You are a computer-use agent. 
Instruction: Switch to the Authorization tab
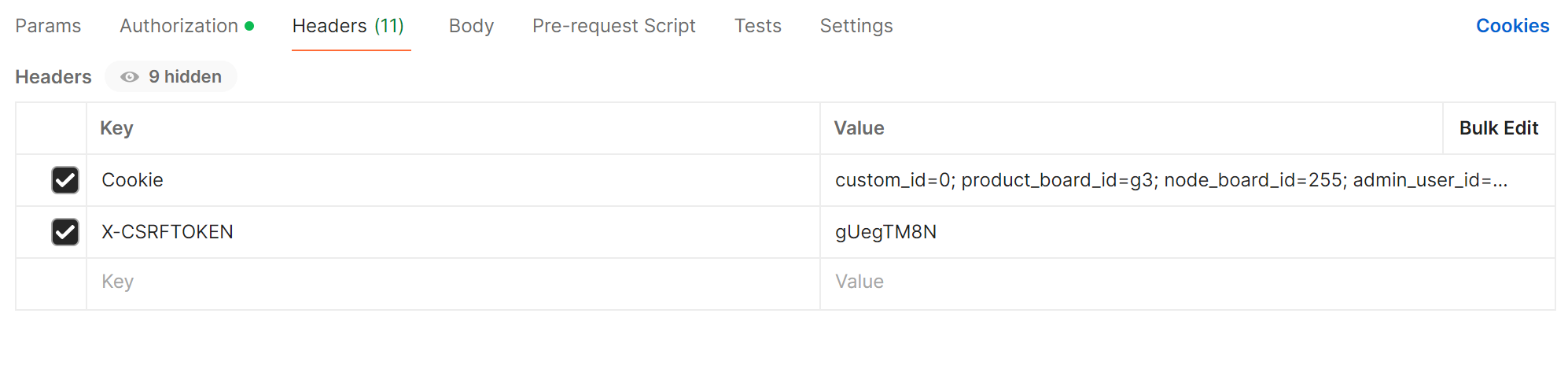click(179, 26)
